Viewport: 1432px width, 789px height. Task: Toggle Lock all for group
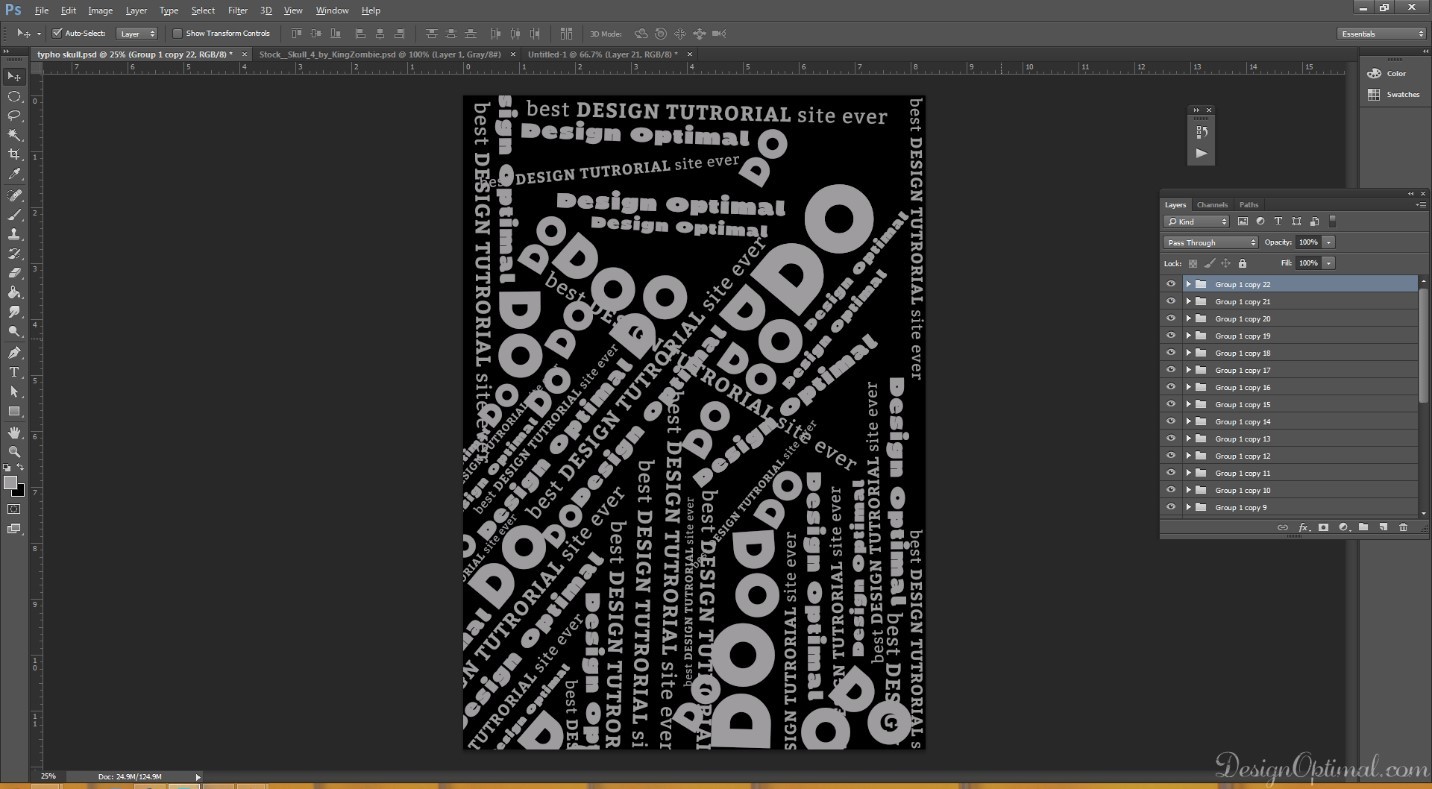pyautogui.click(x=1242, y=263)
